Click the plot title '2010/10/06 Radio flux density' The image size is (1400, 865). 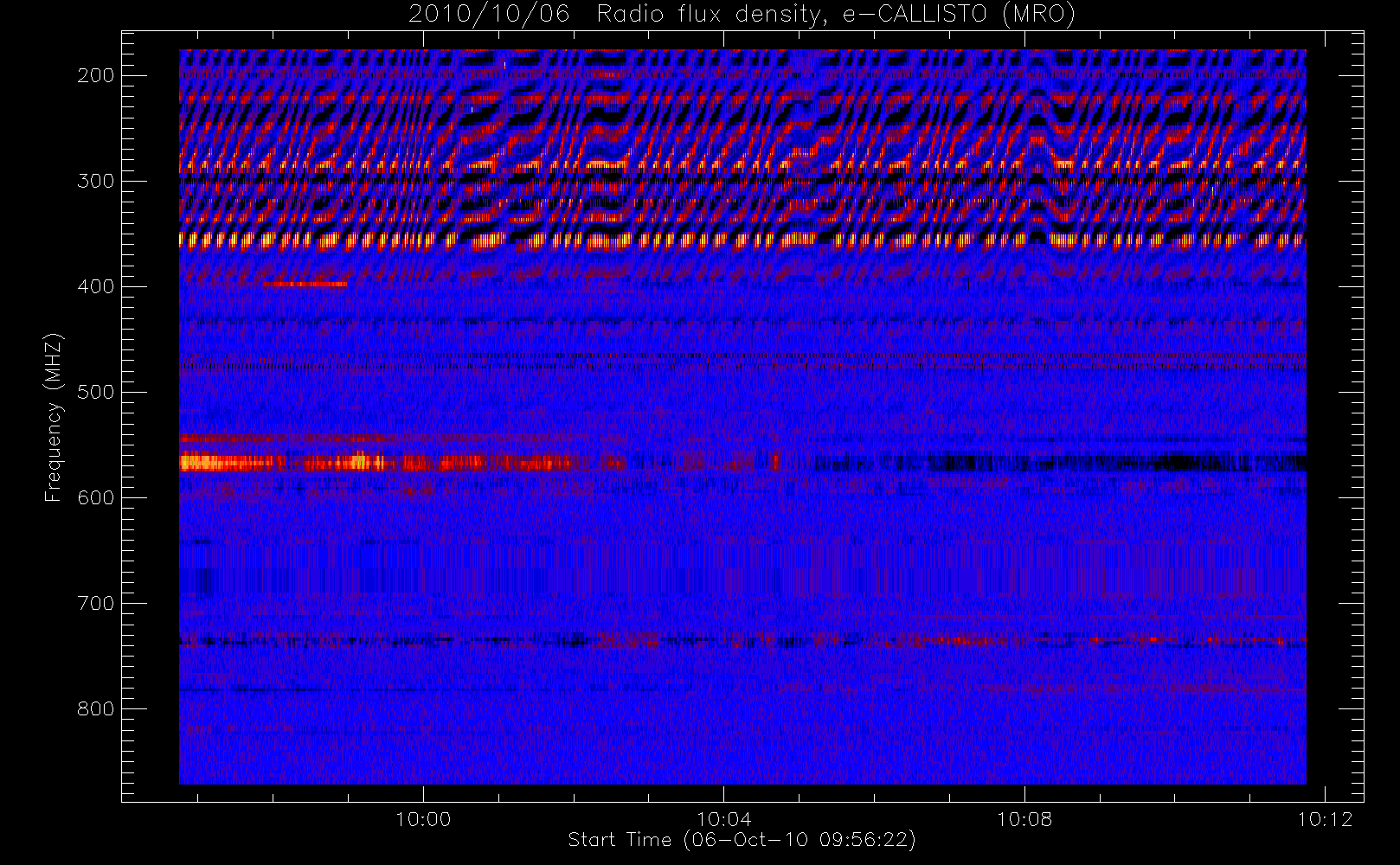click(x=742, y=15)
